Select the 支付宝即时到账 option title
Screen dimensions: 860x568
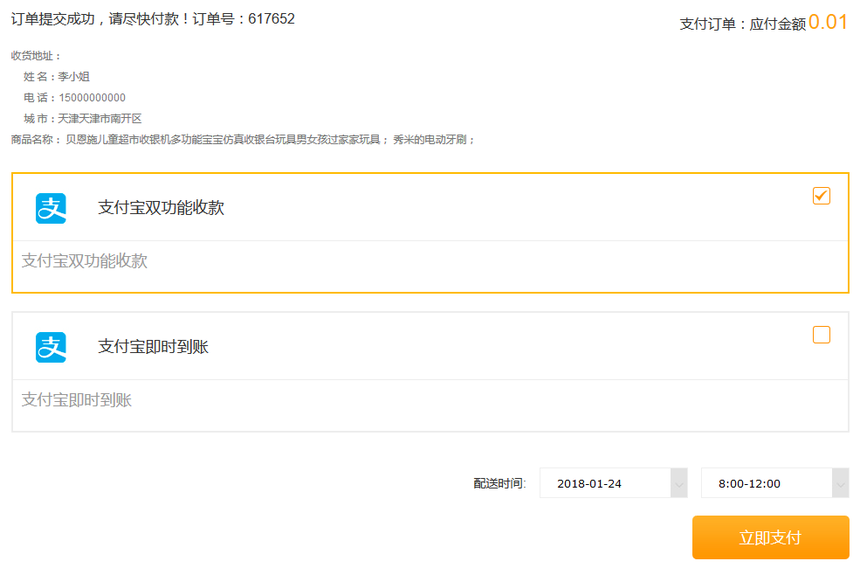click(153, 347)
